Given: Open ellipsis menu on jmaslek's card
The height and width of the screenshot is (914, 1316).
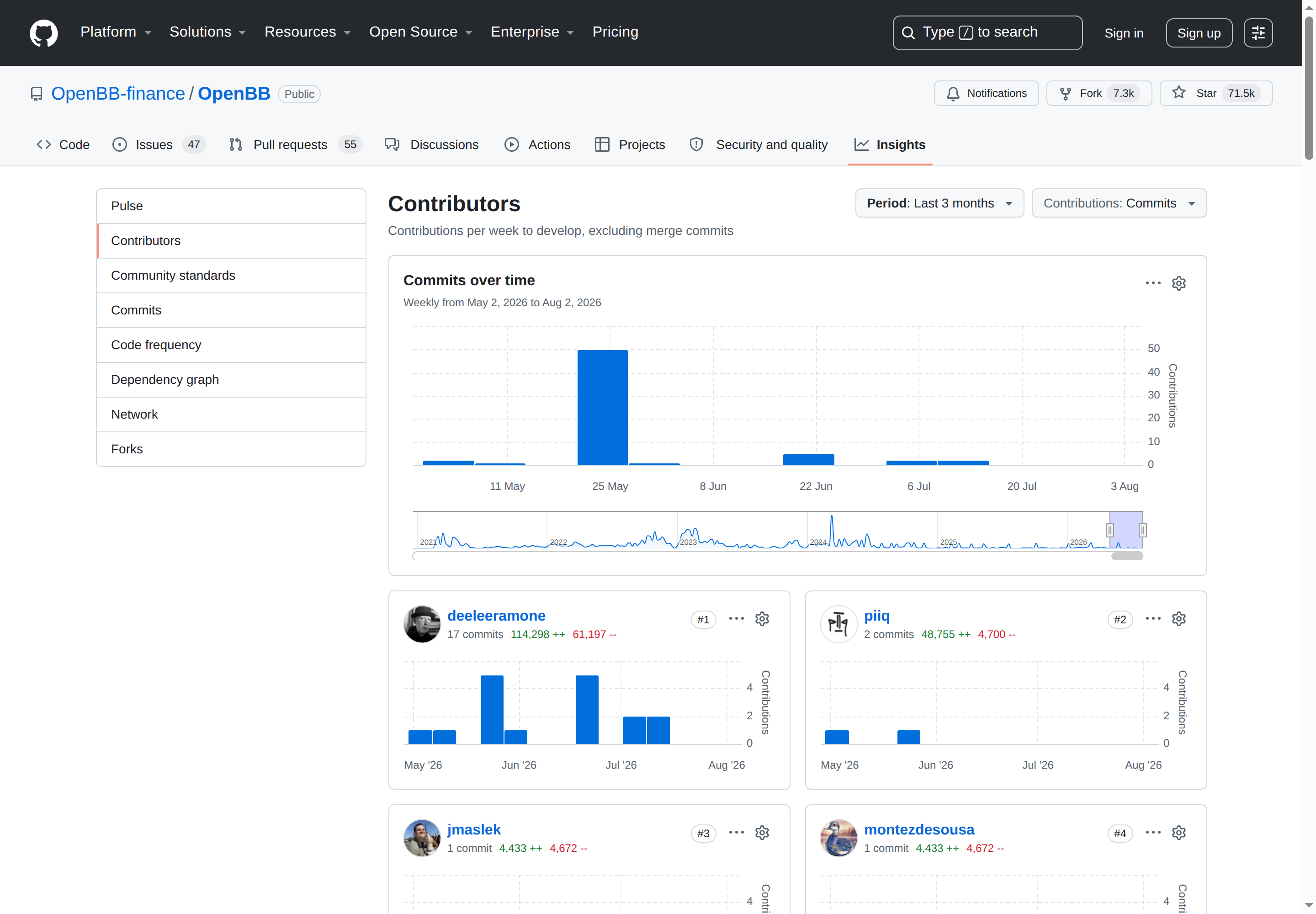Looking at the screenshot, I should (737, 833).
